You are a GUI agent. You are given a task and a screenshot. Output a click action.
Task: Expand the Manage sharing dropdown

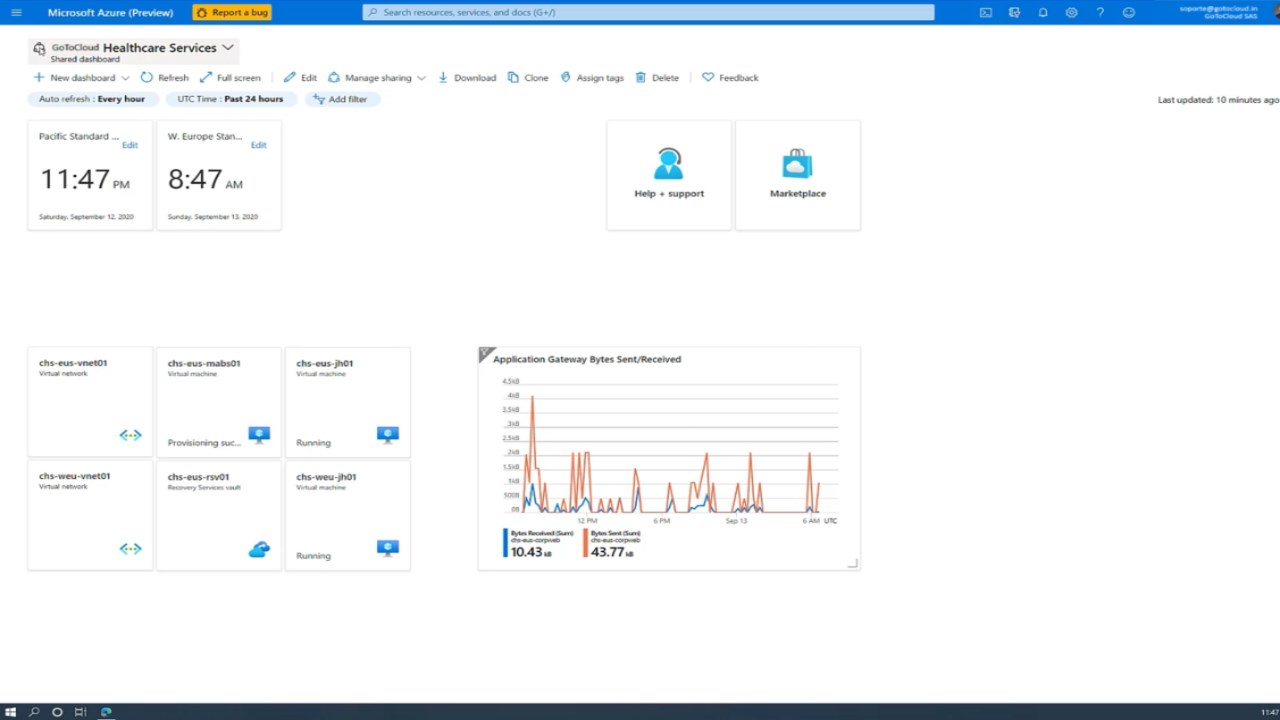[421, 78]
